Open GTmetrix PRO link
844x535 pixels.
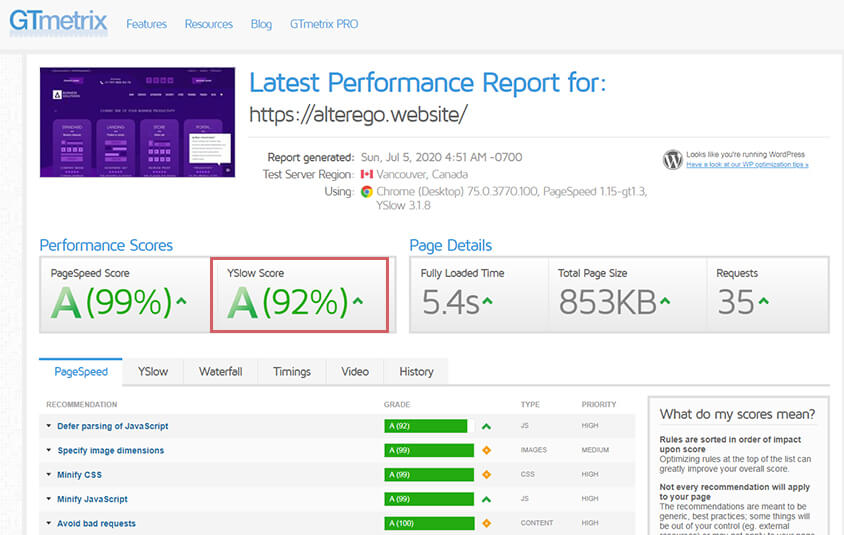(x=323, y=24)
